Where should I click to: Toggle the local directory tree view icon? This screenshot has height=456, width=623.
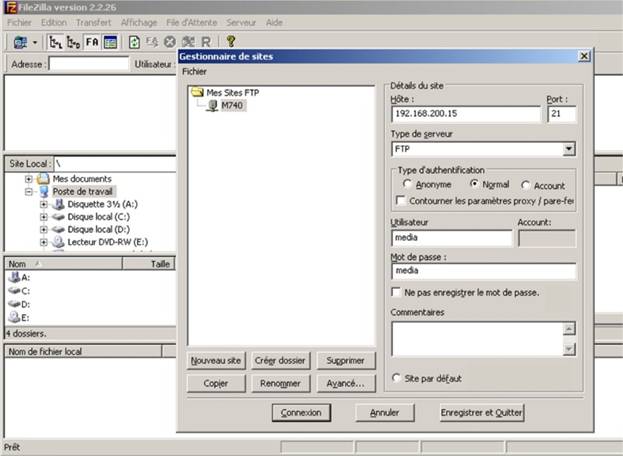pyautogui.click(x=55, y=42)
